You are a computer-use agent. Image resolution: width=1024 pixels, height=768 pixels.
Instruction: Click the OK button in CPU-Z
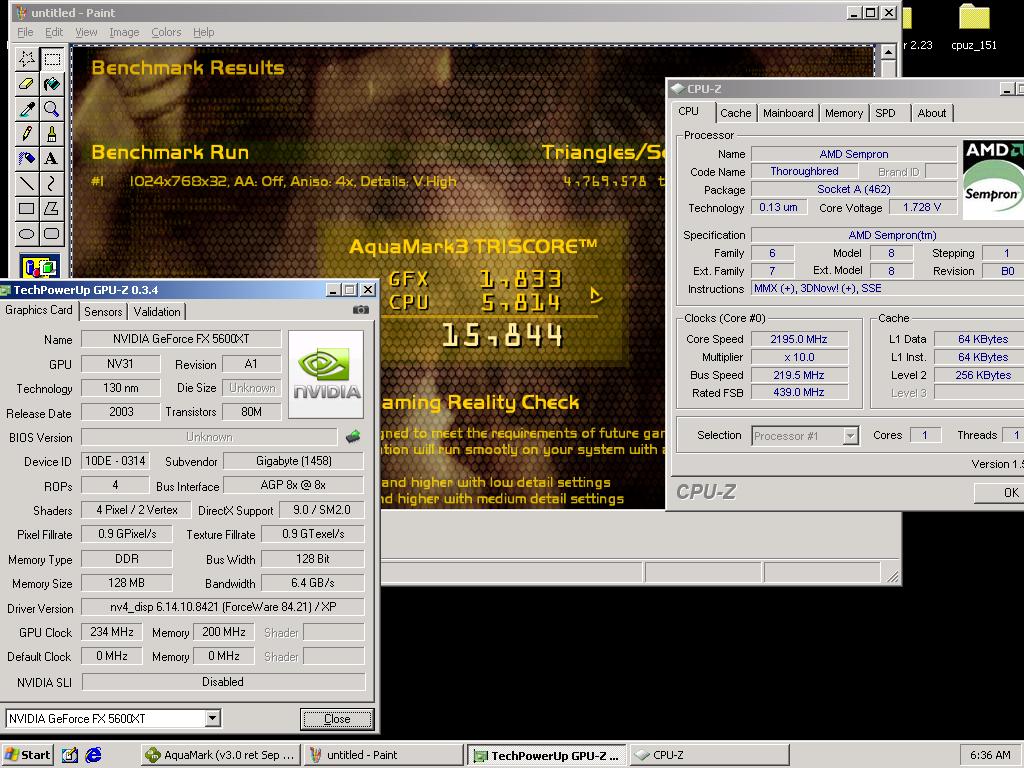[x=999, y=492]
